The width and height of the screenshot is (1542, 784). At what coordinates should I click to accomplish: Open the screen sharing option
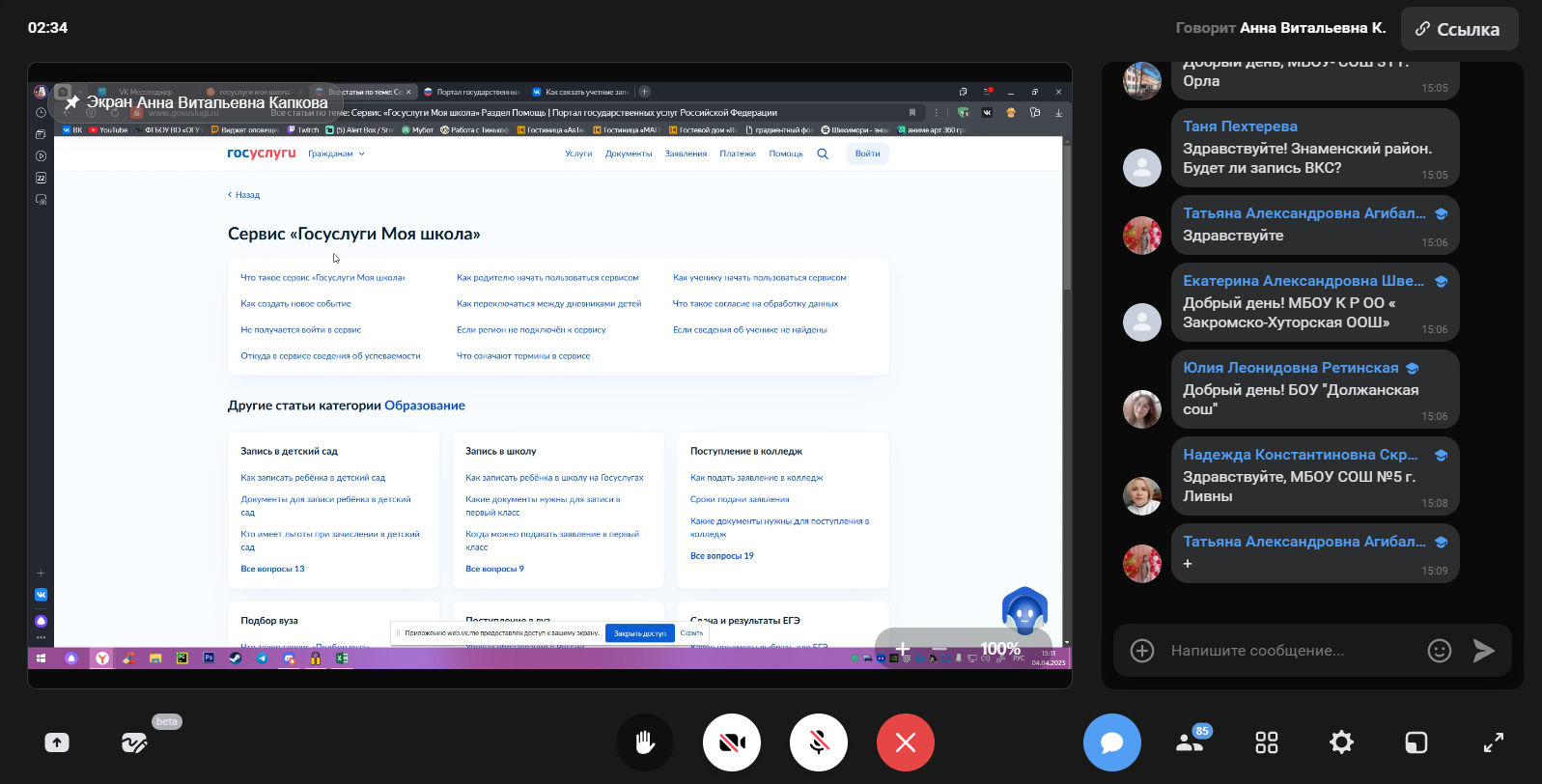click(x=57, y=742)
